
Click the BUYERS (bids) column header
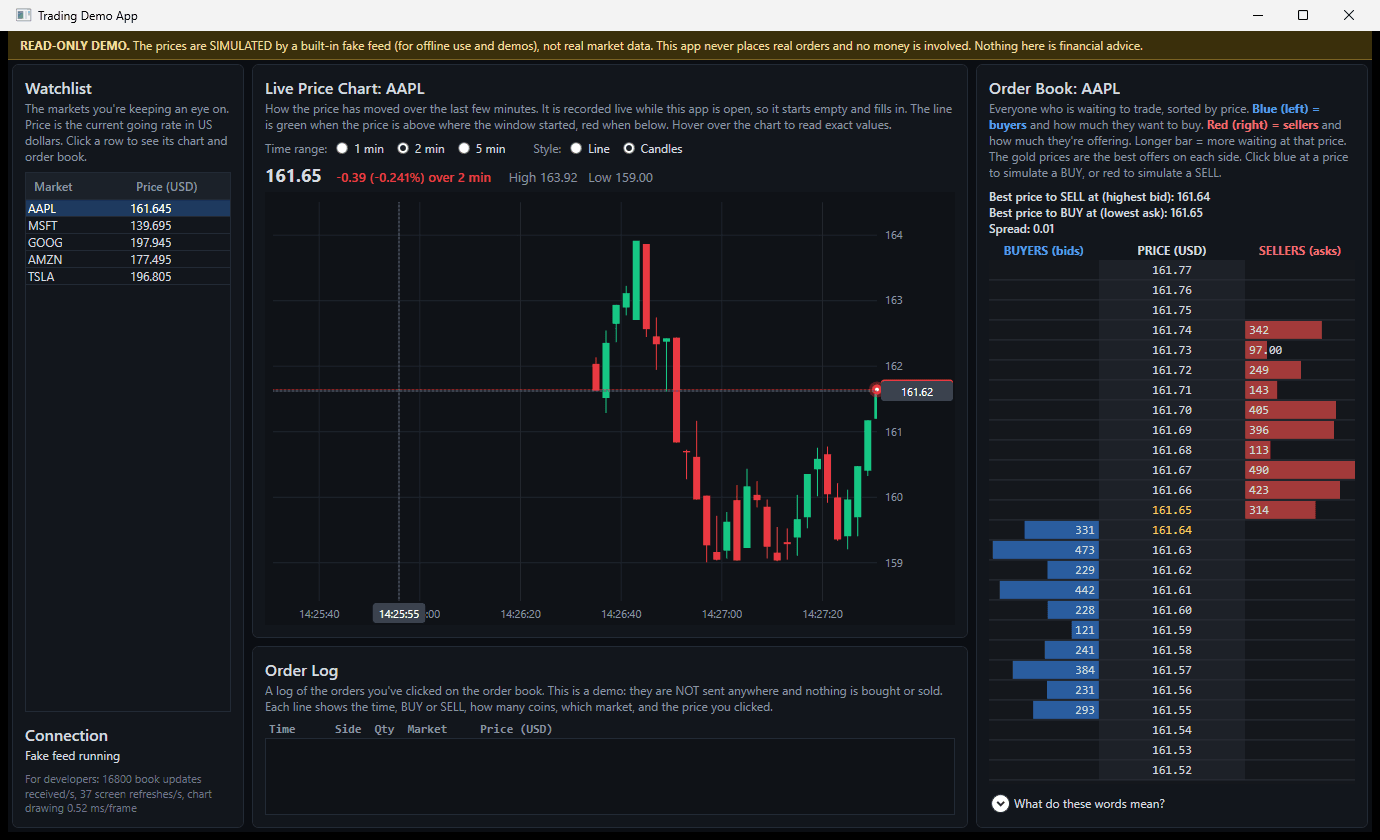tap(1043, 251)
